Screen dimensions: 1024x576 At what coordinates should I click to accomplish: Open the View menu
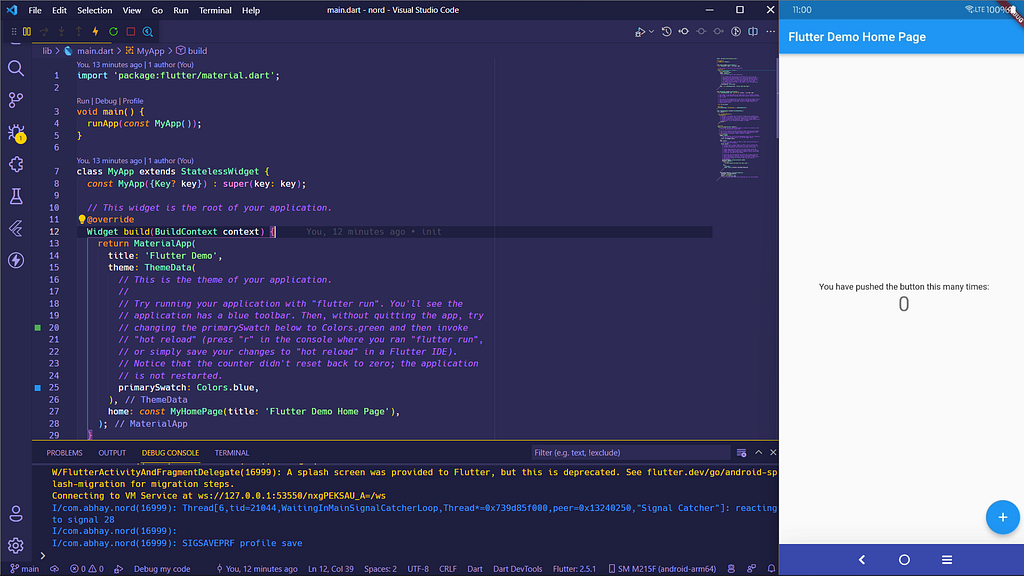(131, 10)
